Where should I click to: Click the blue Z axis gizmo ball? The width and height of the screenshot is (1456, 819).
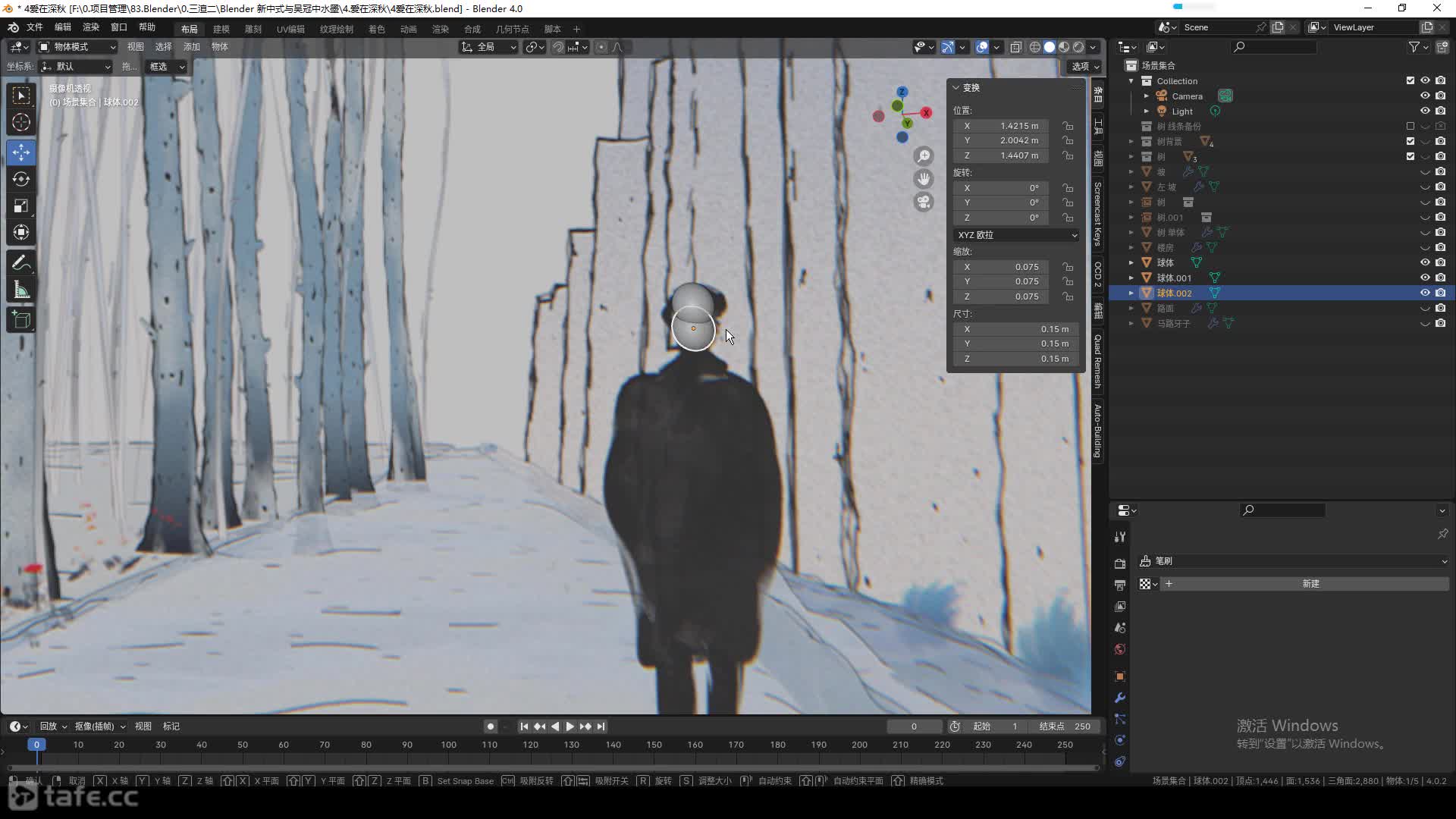(x=902, y=92)
